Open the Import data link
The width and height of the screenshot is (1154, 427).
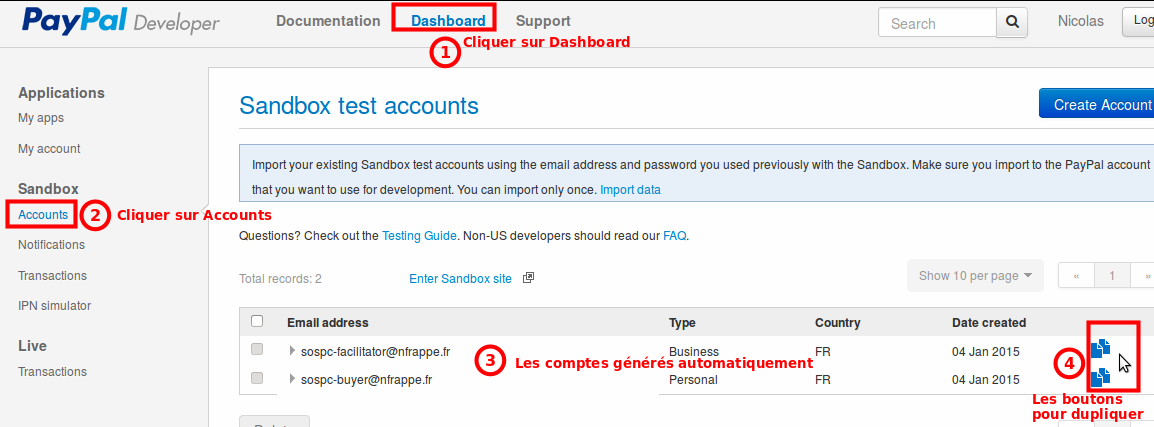[x=630, y=189]
